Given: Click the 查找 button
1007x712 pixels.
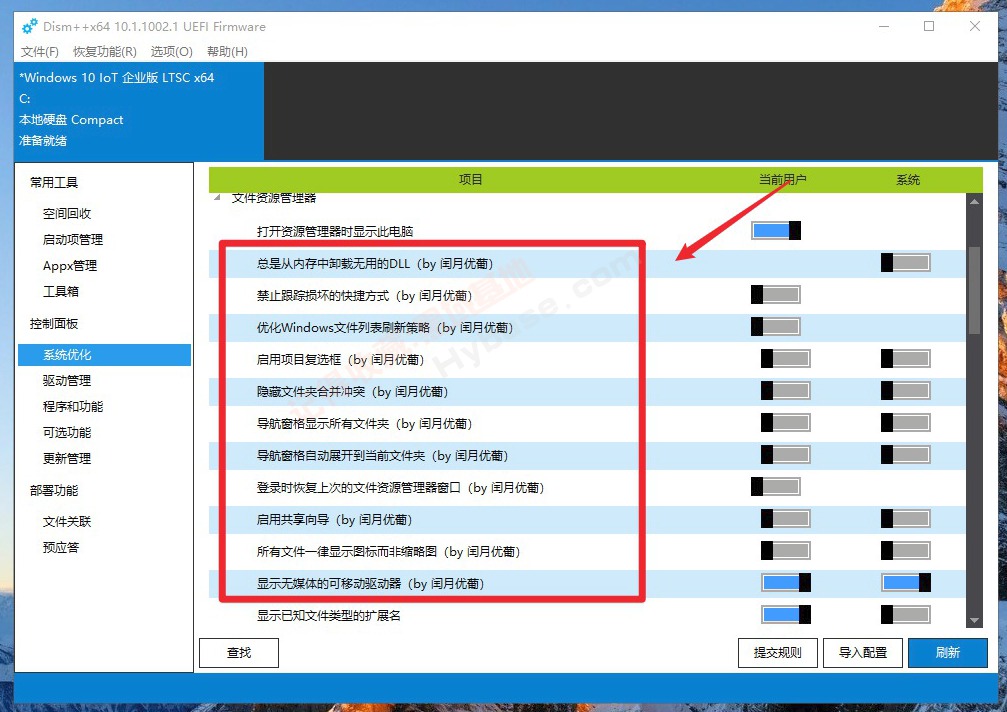Looking at the screenshot, I should coord(239,653).
